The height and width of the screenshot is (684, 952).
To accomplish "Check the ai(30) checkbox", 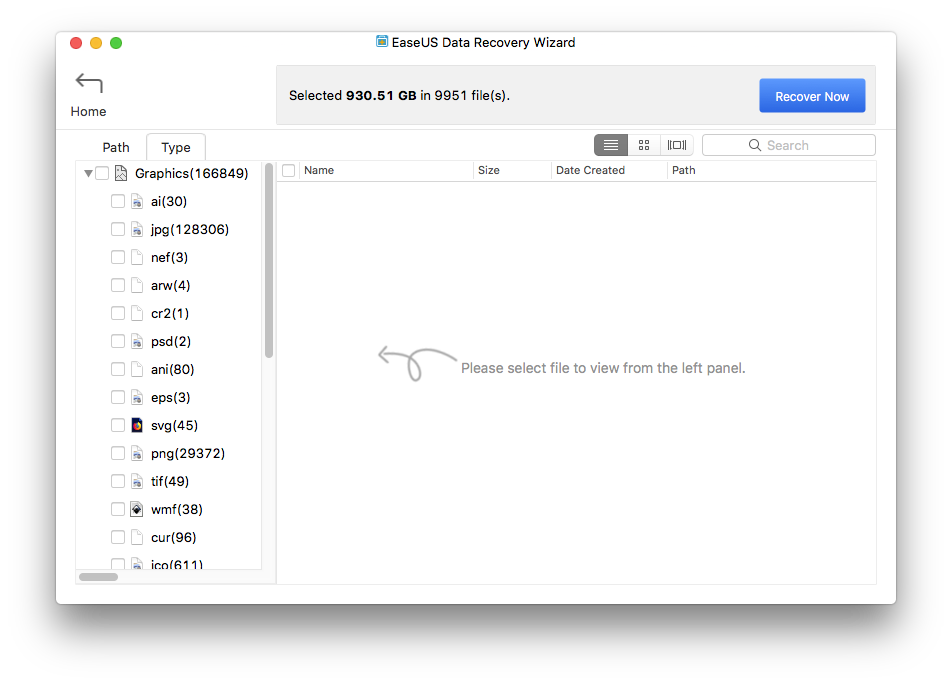I will 118,201.
